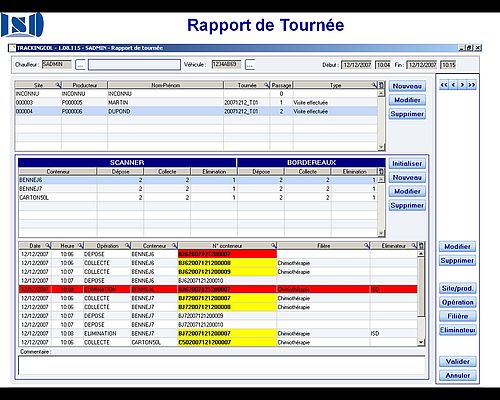500x400 pixels.
Task: Click the Commentaire text area
Action: [x=222, y=366]
